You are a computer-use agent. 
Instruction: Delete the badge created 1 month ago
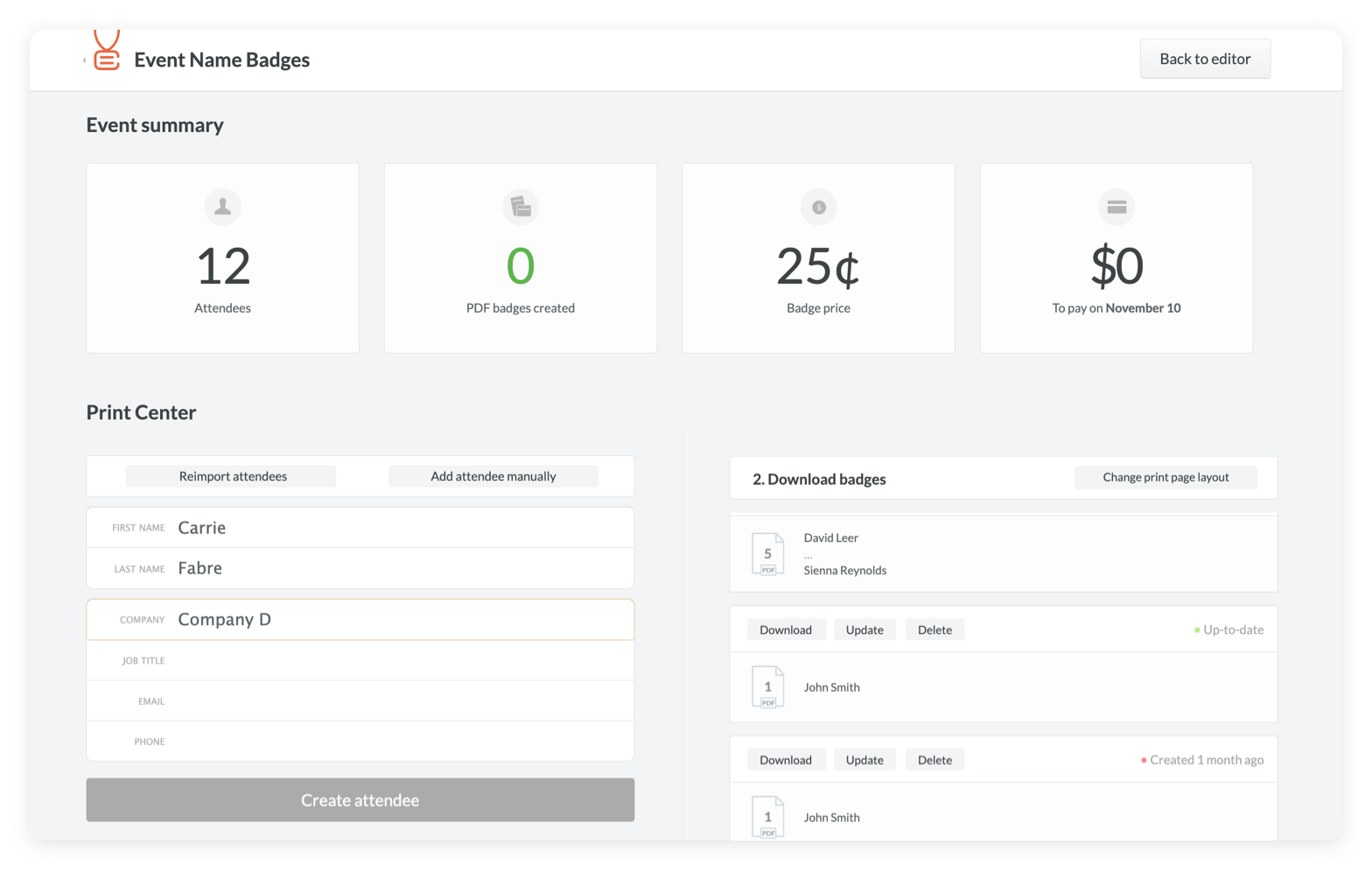tap(934, 760)
